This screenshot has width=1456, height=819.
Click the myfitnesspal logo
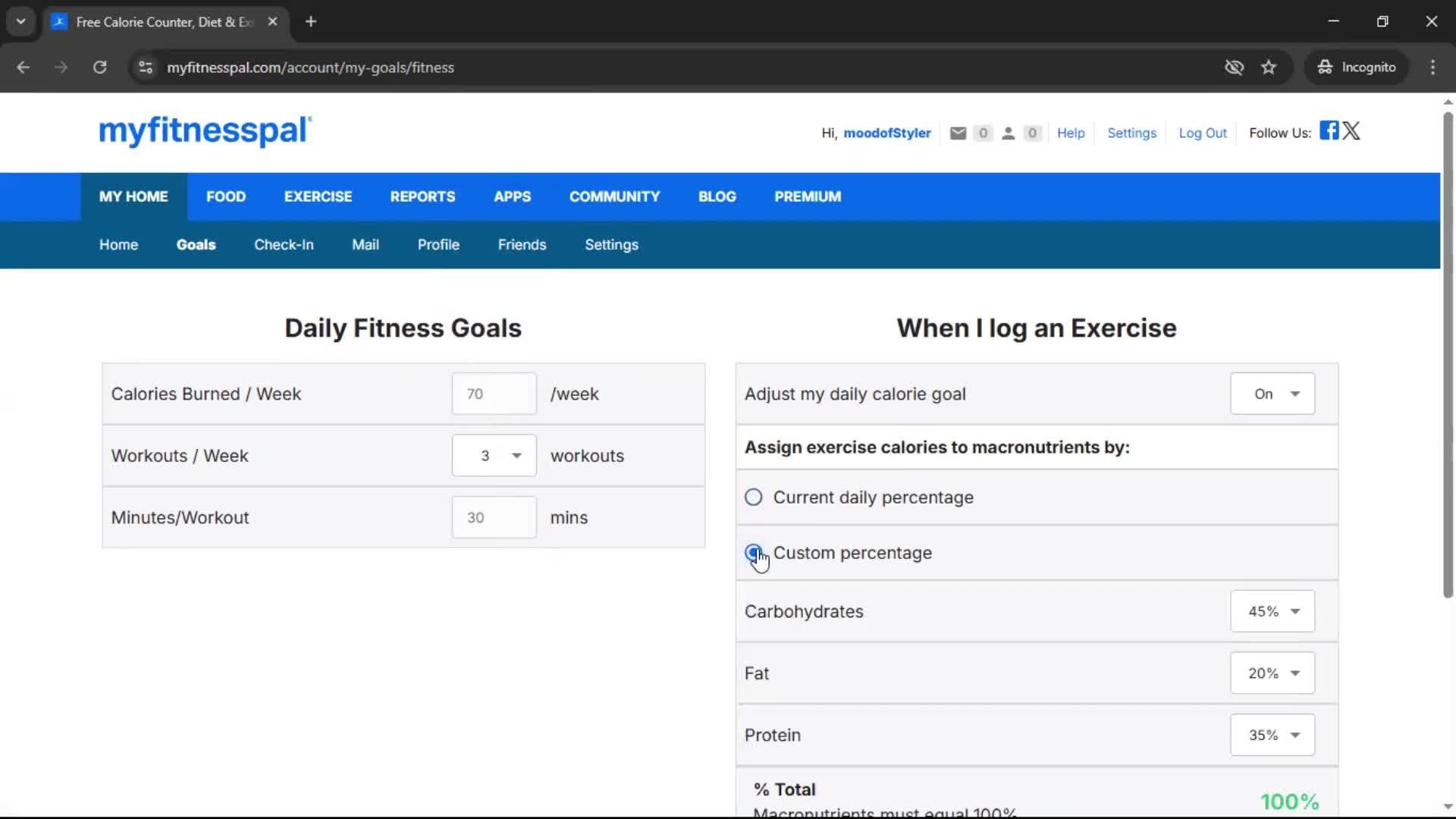tap(205, 131)
